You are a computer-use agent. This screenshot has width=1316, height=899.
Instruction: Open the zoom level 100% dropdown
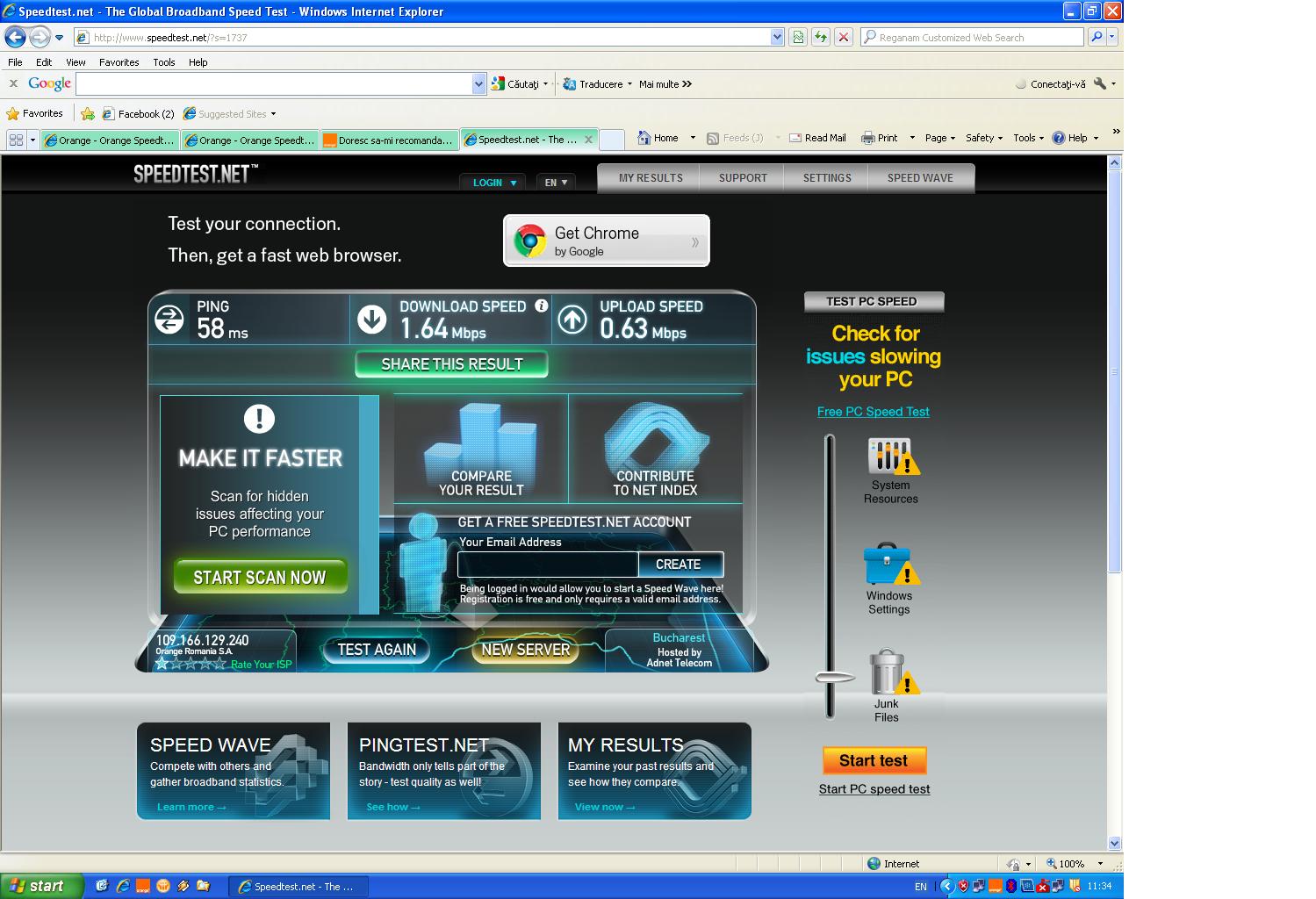[x=1100, y=863]
